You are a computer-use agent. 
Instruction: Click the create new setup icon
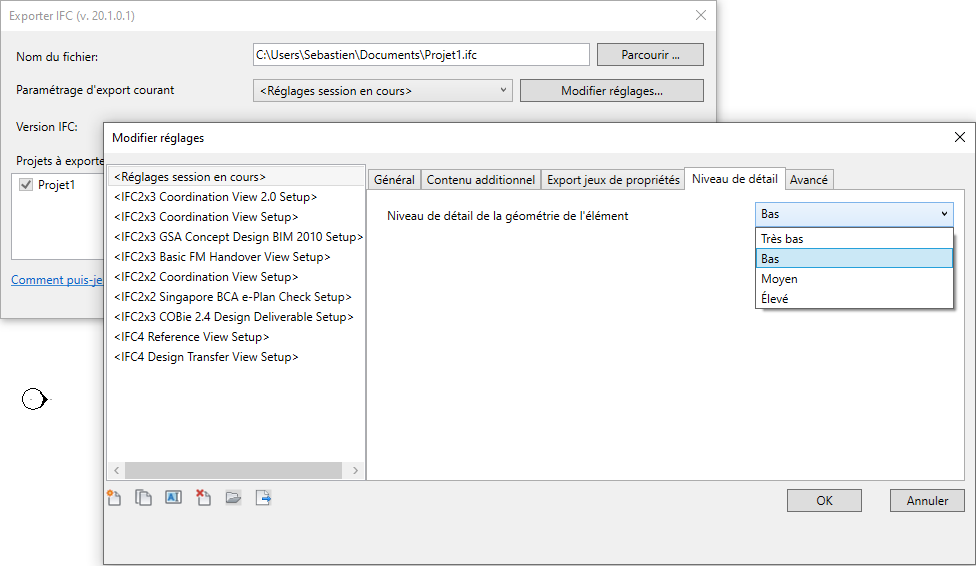[x=114, y=498]
